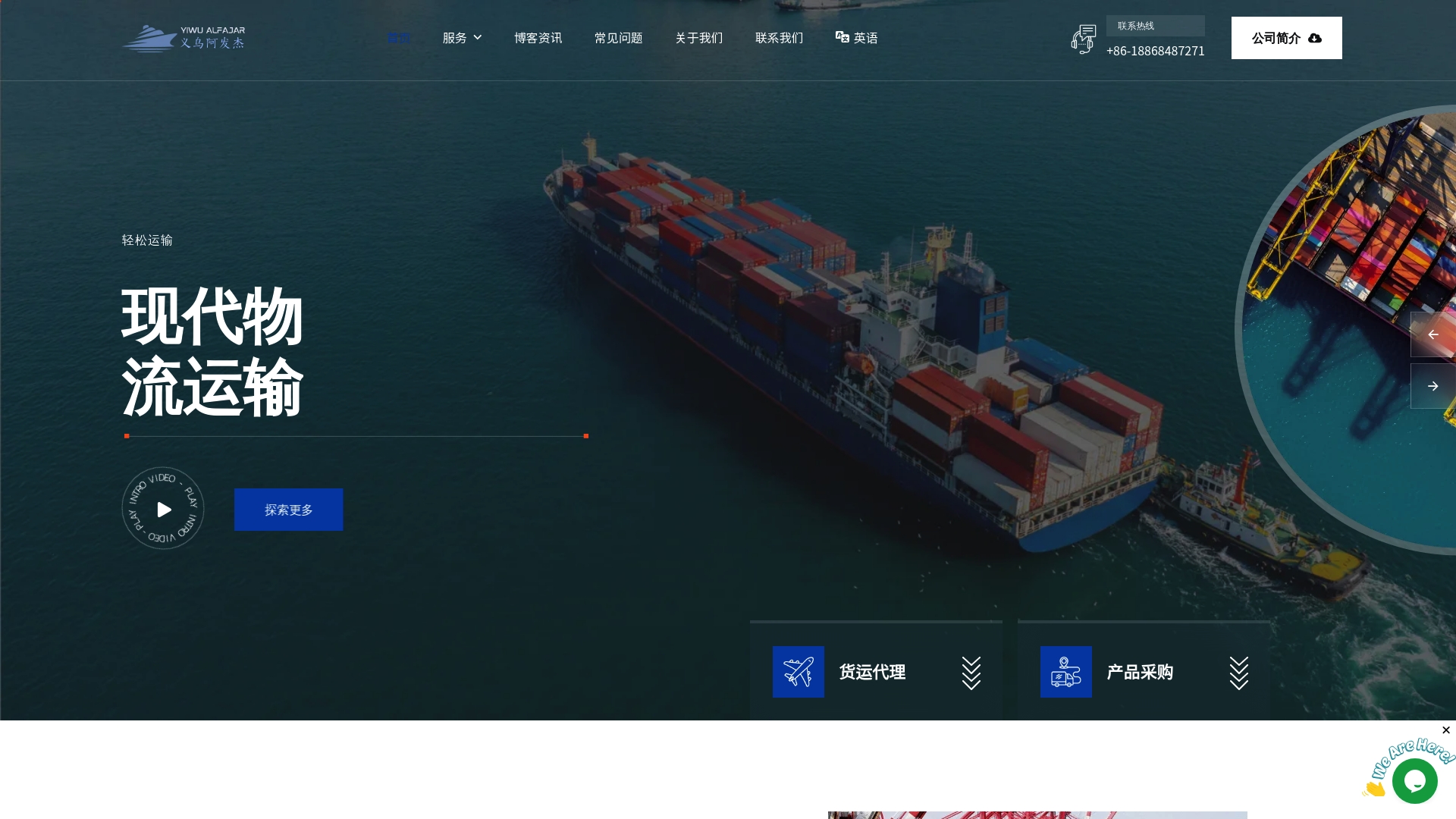The height and width of the screenshot is (819, 1456).
Task: Click the delivery truck product sourcing icon
Action: click(1065, 672)
